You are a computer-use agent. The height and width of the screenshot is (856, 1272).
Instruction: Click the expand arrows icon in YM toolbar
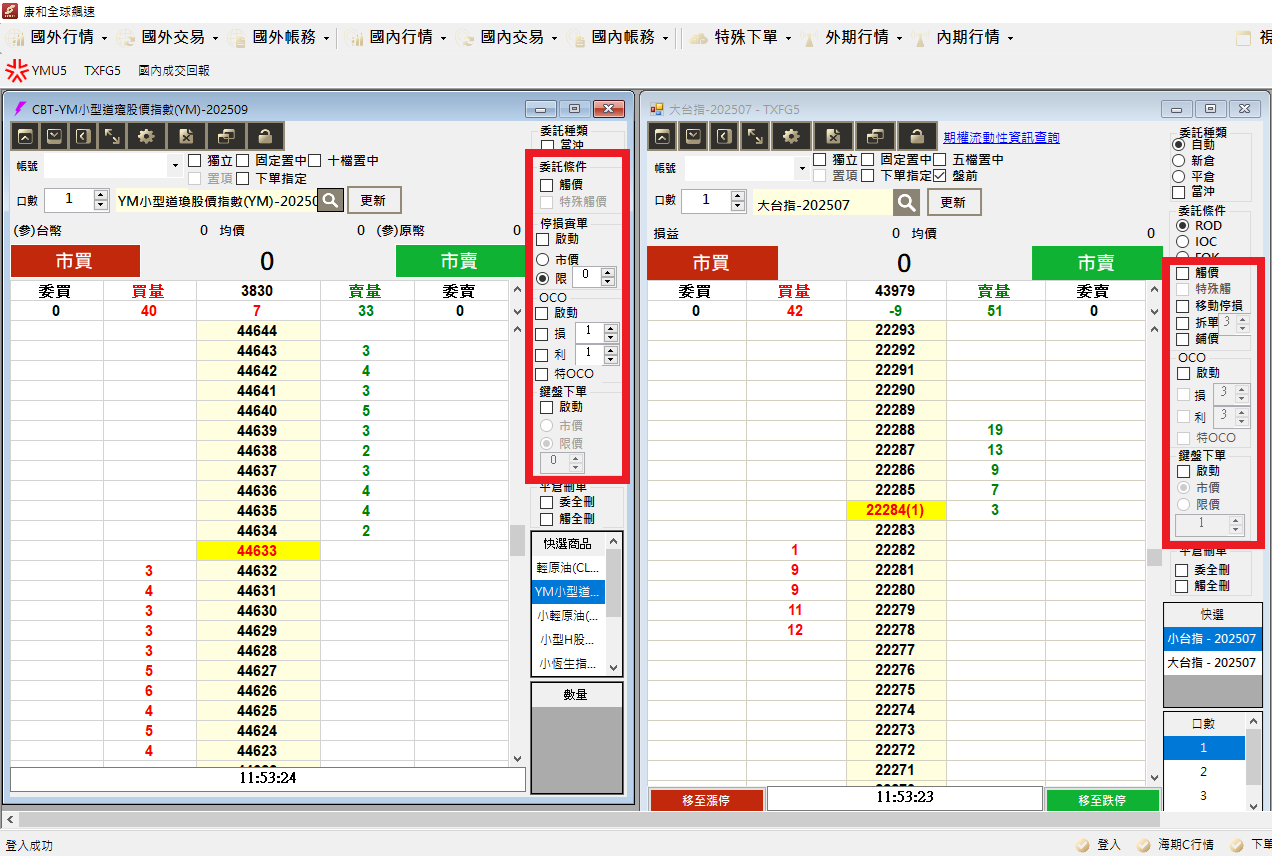(113, 136)
